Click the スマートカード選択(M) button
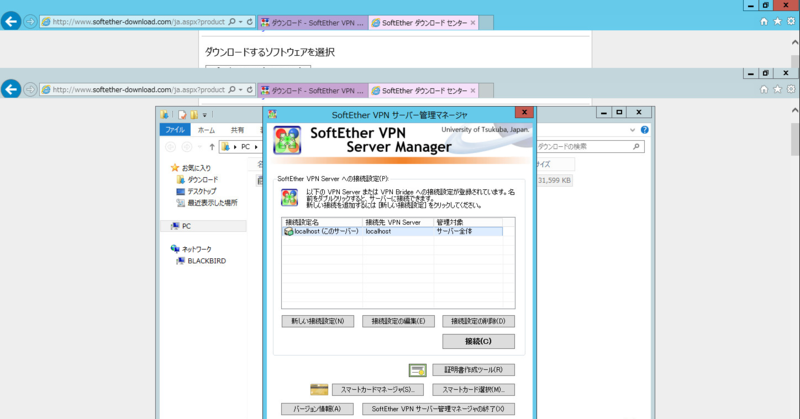800x419 pixels. (x=473, y=390)
